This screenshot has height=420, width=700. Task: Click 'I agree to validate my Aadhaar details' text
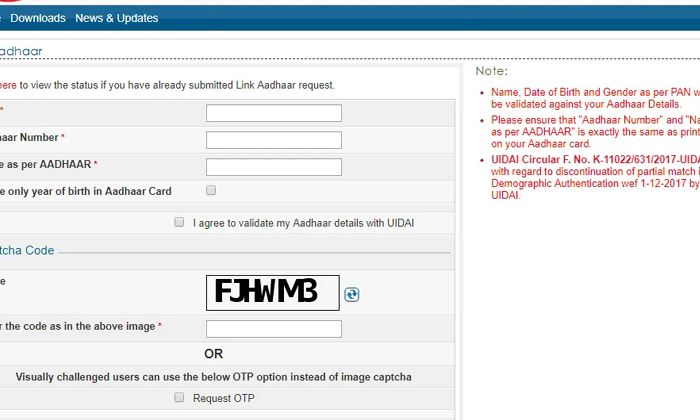pos(304,223)
